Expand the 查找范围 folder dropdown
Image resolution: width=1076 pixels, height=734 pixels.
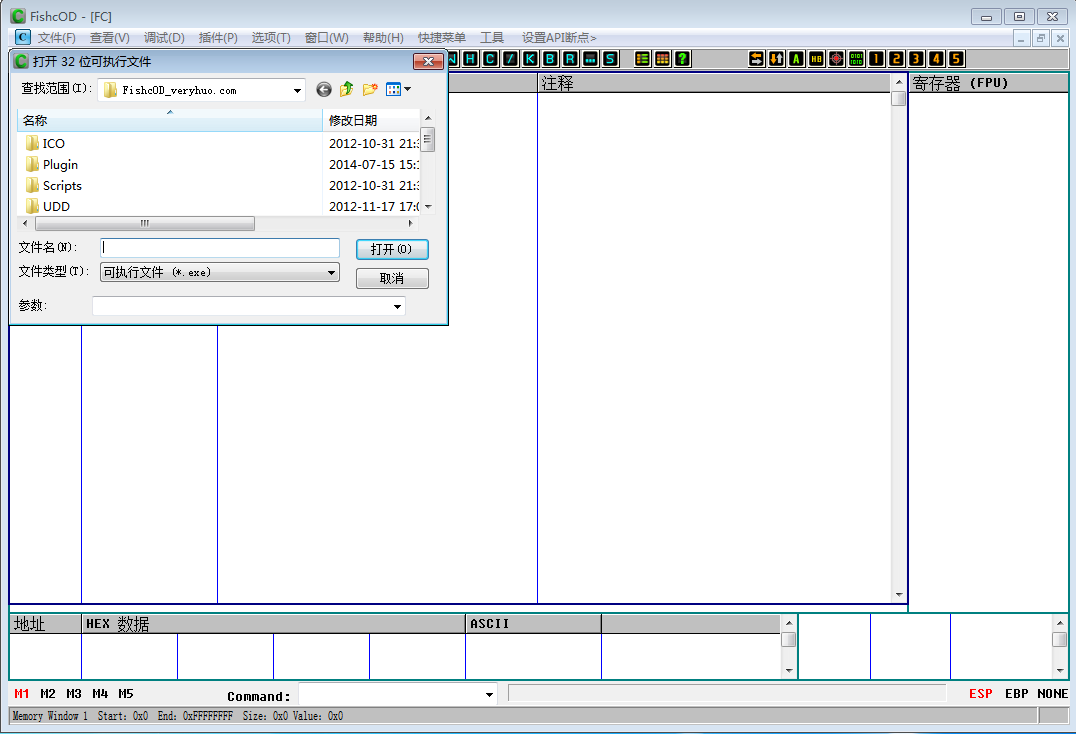click(298, 91)
